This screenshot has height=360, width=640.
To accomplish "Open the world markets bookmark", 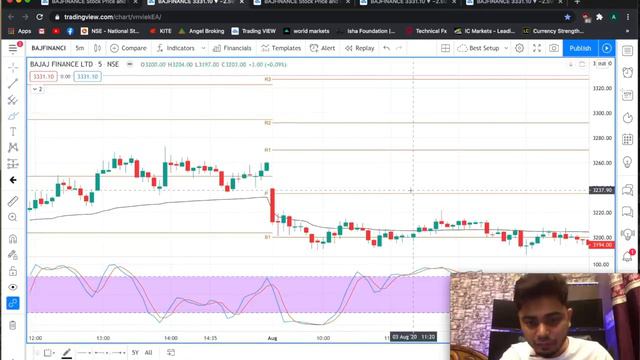I will click(x=307, y=31).
